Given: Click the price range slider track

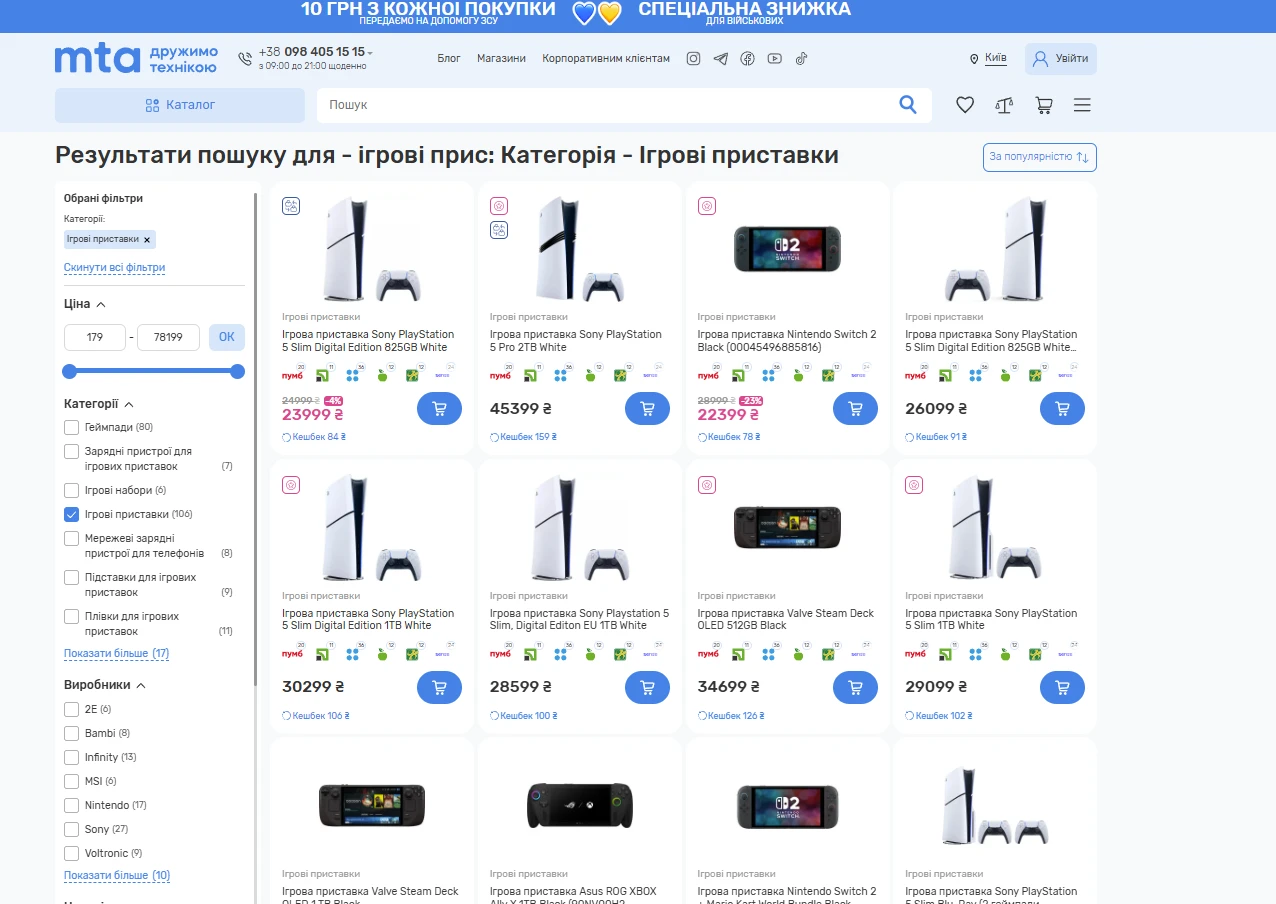Looking at the screenshot, I should (x=153, y=371).
